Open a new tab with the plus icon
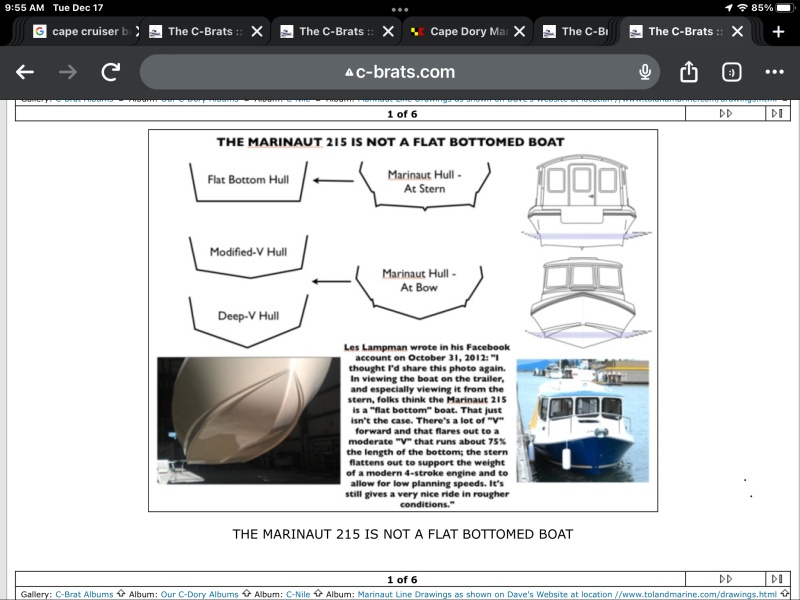This screenshot has width=800, height=600. pyautogui.click(x=778, y=32)
